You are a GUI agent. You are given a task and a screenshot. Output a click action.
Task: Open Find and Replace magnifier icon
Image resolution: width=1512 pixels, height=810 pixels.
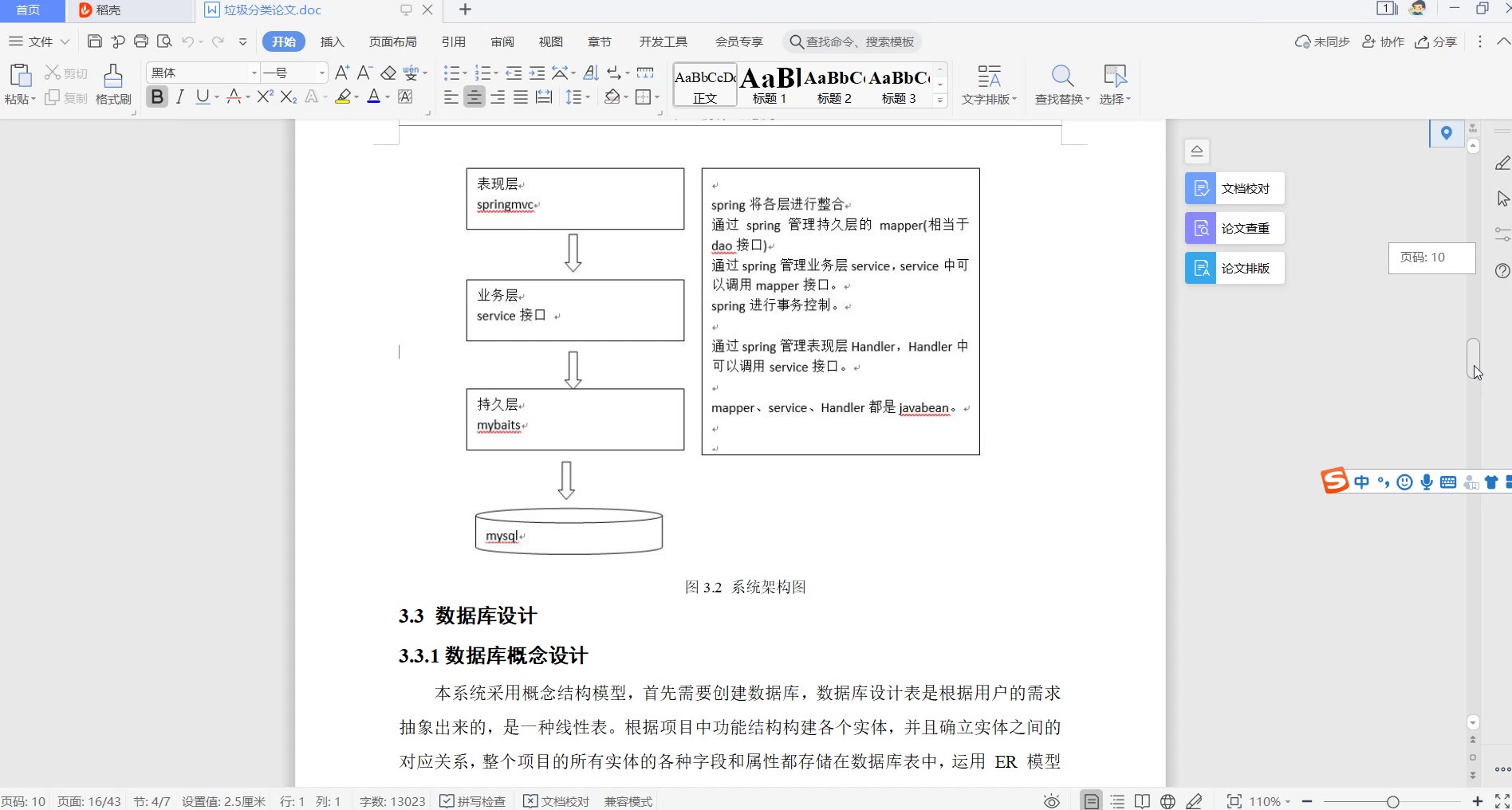[1062, 77]
